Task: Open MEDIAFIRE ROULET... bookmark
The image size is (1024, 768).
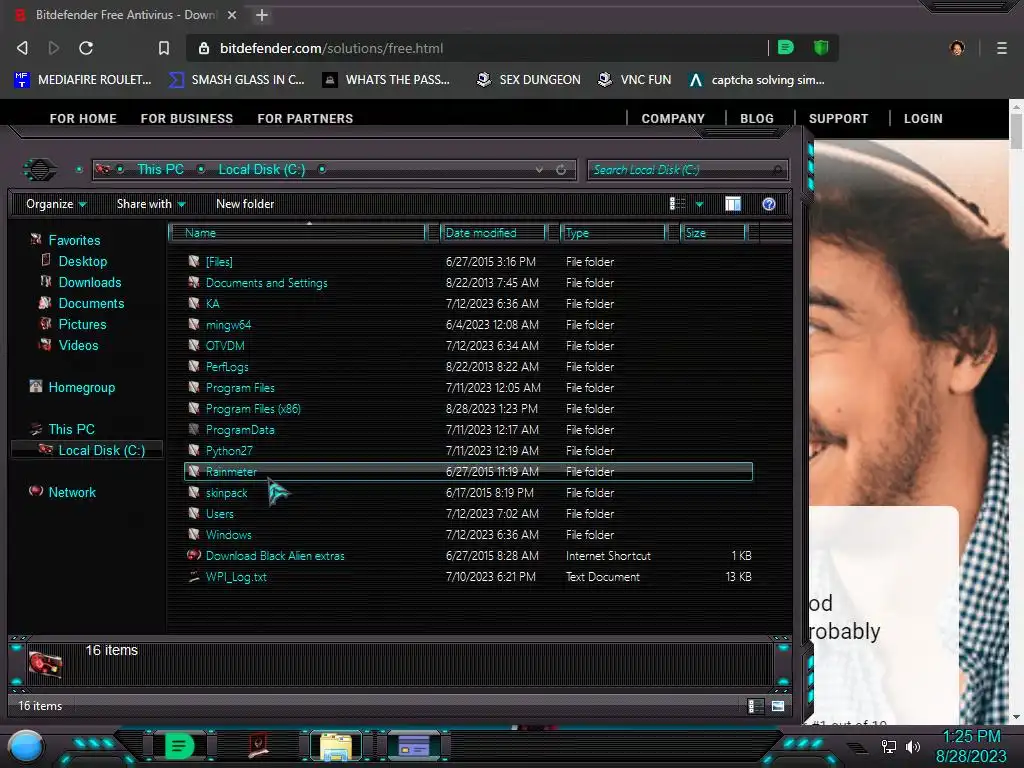Action: (82, 80)
